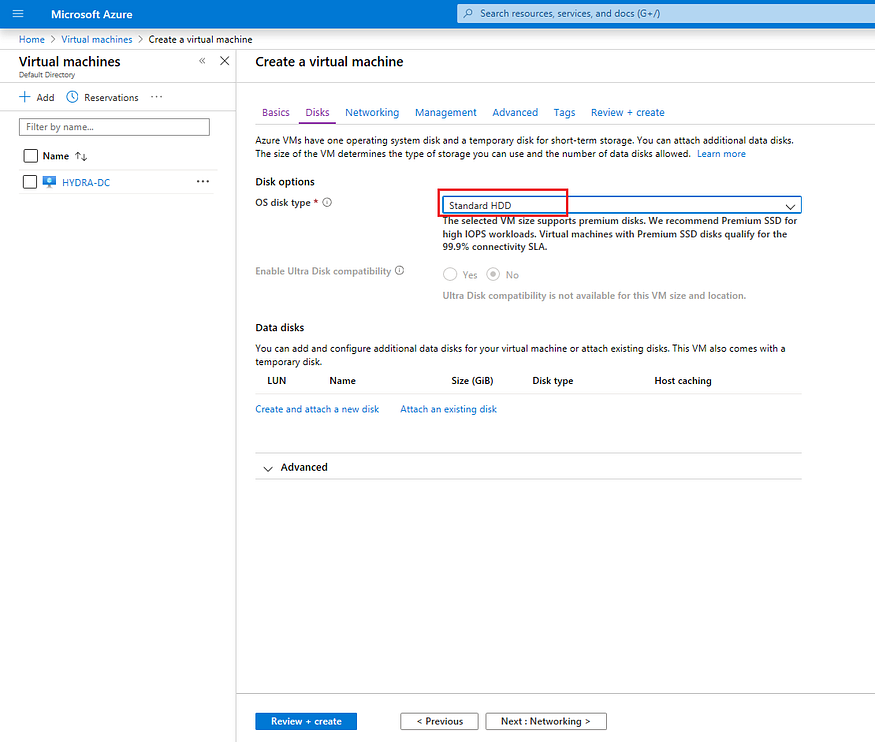
Task: Open the OS disk type dropdown
Action: (790, 204)
